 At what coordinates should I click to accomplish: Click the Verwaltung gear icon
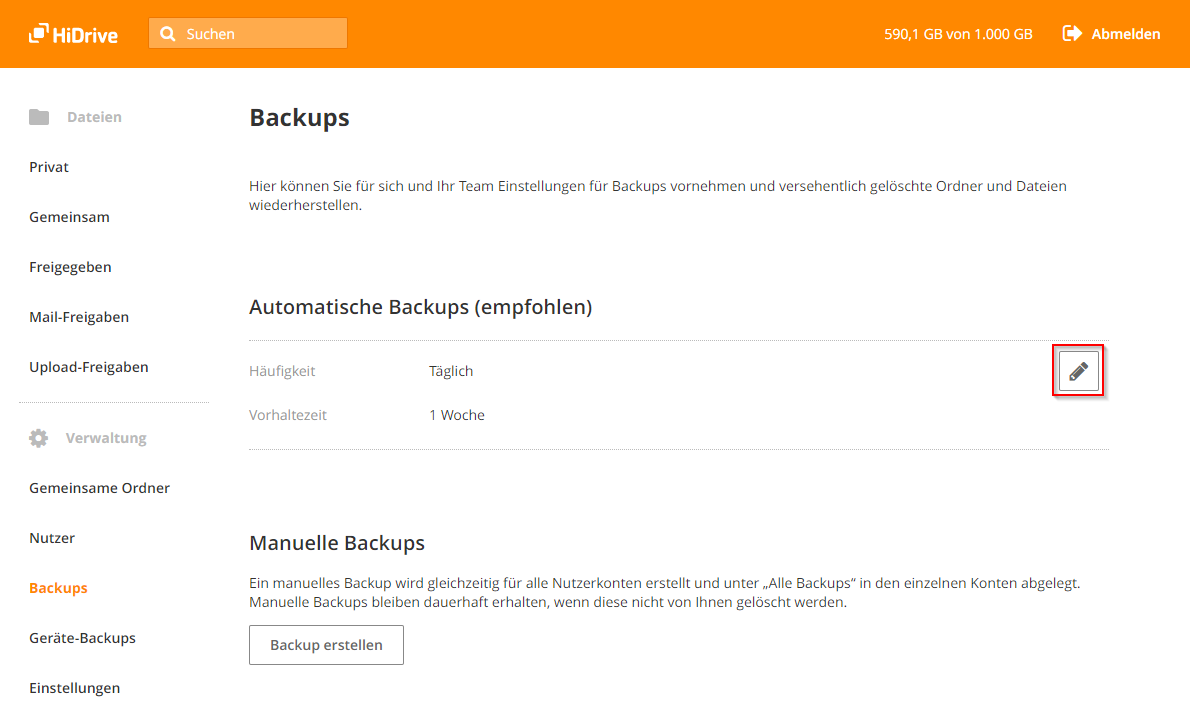[39, 438]
